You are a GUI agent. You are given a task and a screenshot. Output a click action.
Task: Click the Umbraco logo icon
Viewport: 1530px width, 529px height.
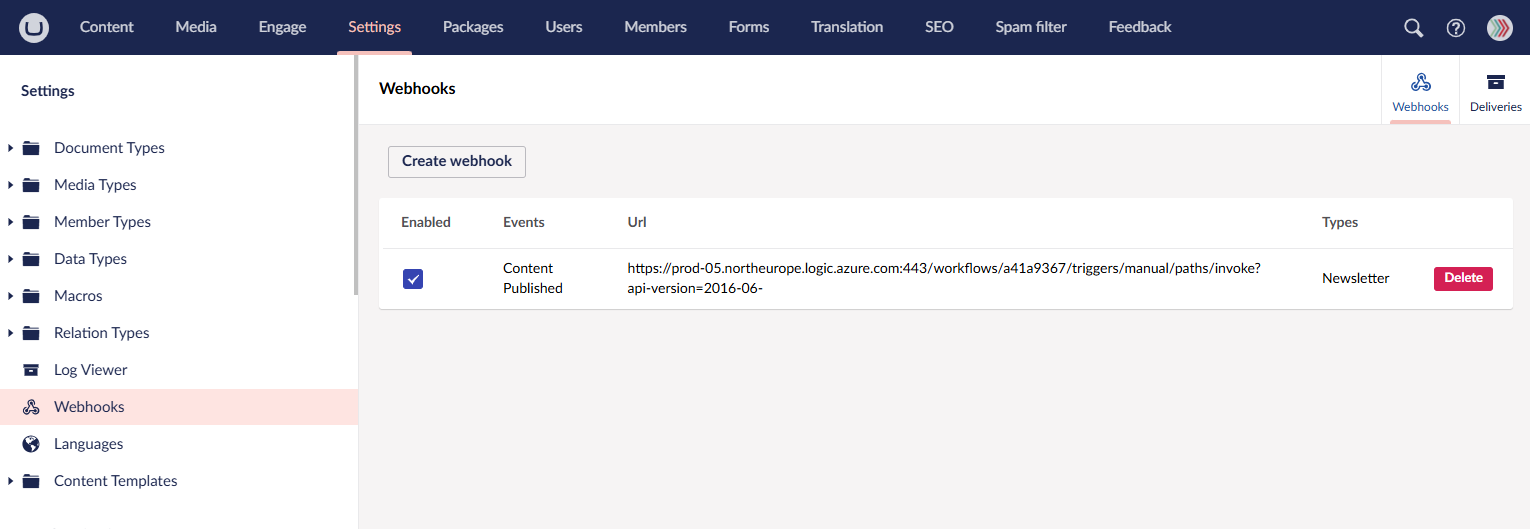click(x=33, y=28)
